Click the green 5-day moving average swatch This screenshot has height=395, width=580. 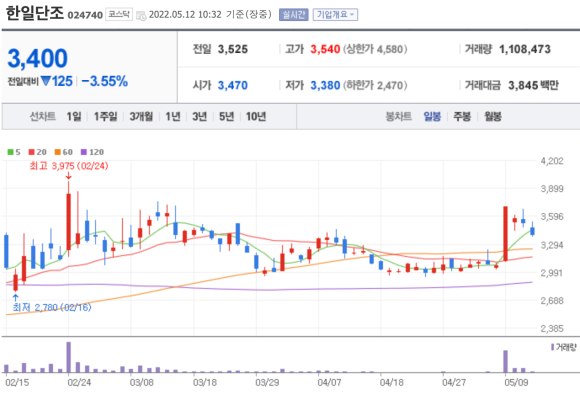point(10,152)
